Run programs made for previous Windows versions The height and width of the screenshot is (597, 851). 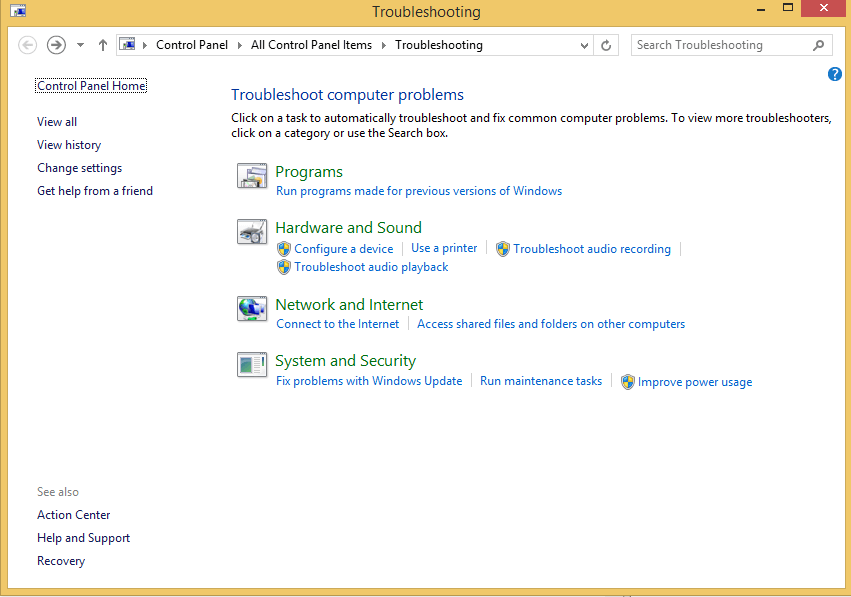pyautogui.click(x=419, y=191)
